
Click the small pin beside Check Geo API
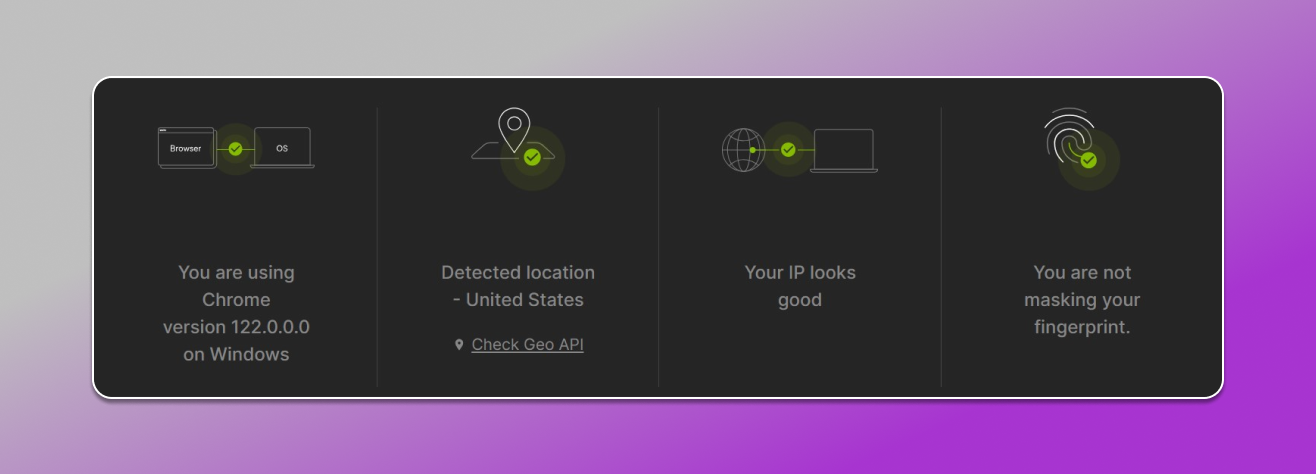[x=459, y=345]
